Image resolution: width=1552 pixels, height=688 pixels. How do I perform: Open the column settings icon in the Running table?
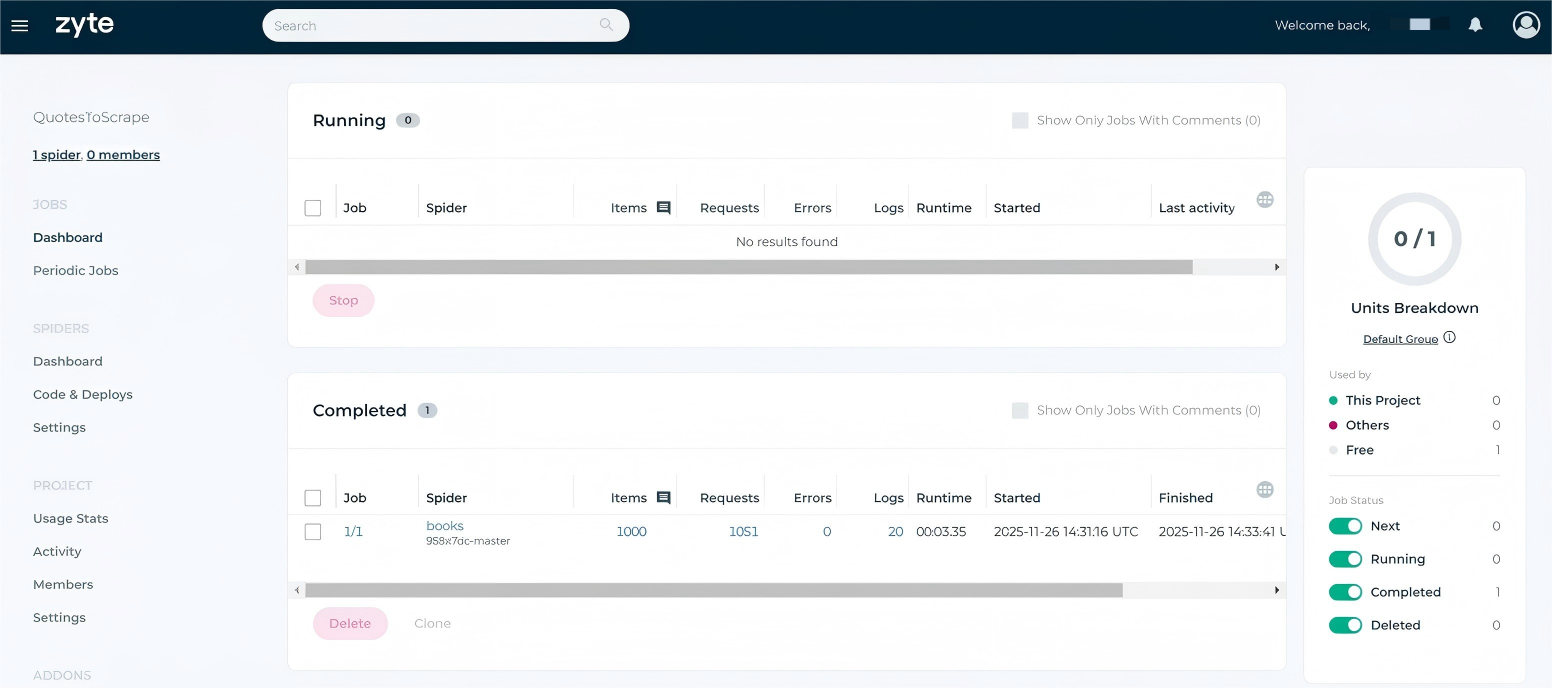click(1265, 199)
